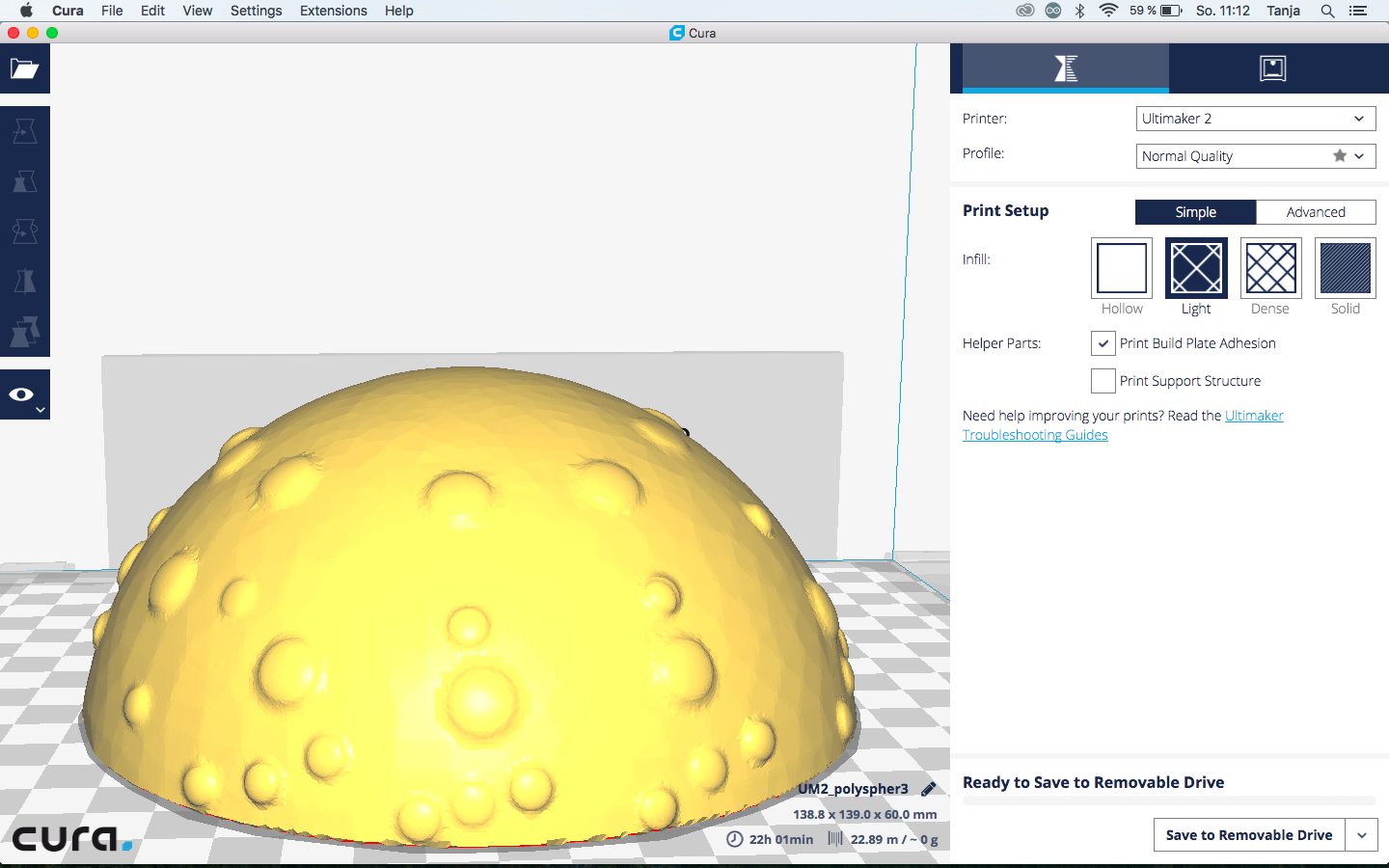Open the Edit menu
The image size is (1389, 868).
point(152,11)
